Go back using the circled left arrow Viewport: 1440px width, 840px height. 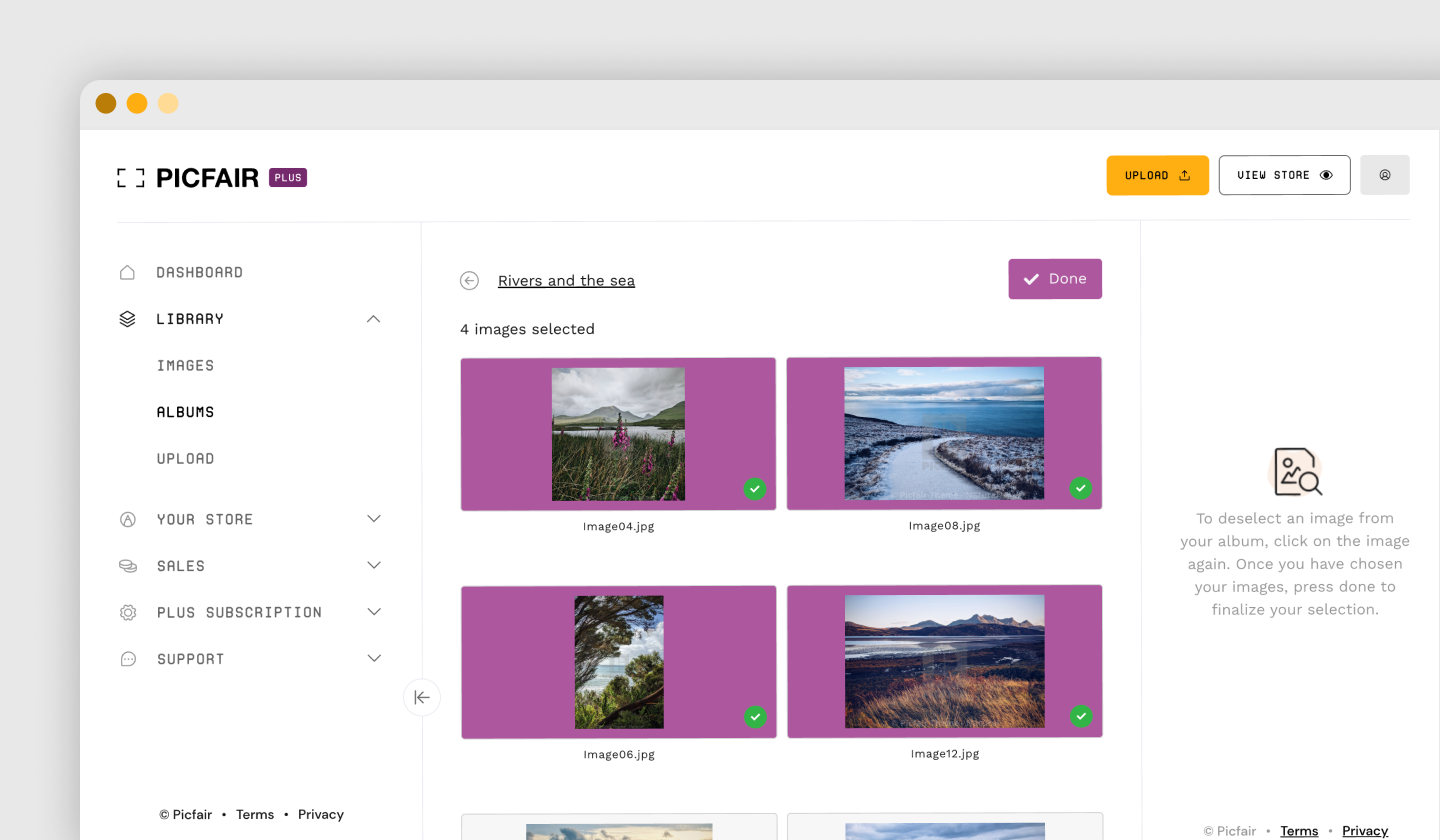[x=469, y=281]
